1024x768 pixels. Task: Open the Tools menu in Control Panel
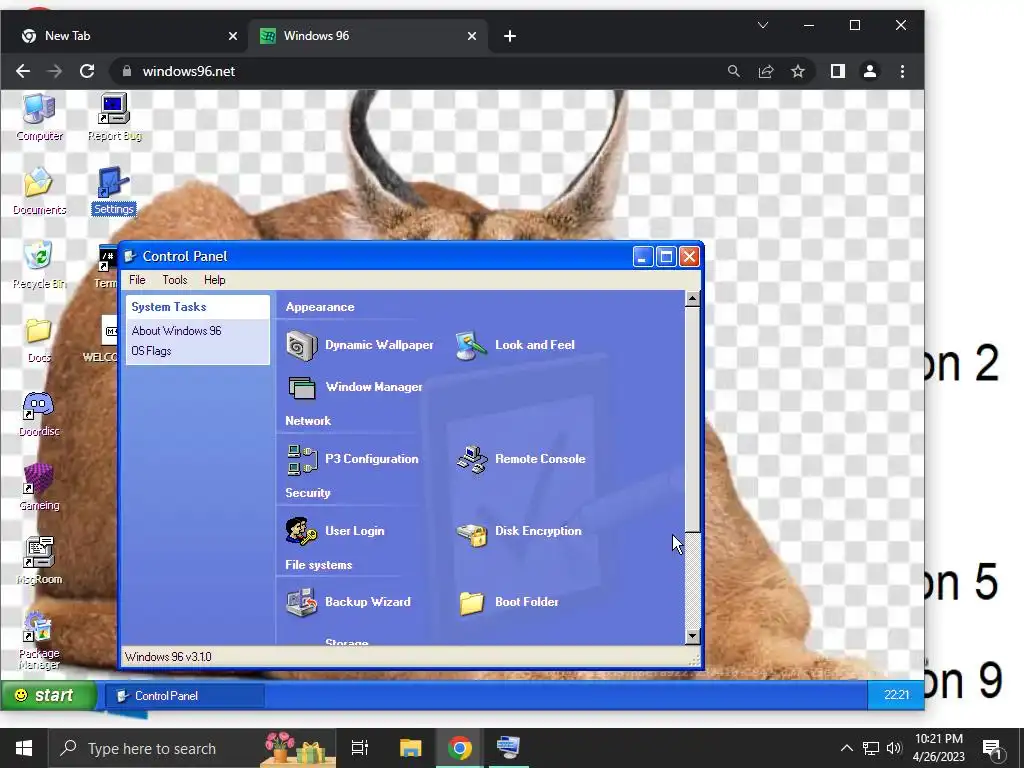click(174, 280)
